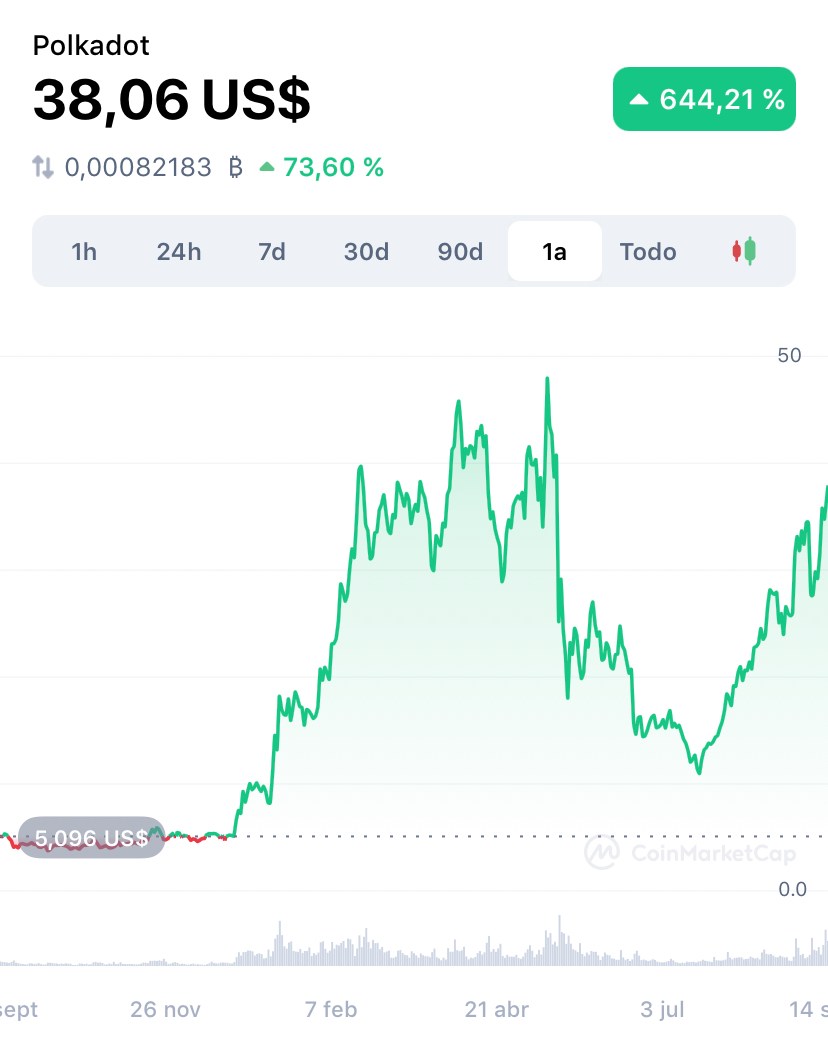
Task: Click the Bitcoin symbol next to 0,00082183
Action: pos(235,167)
